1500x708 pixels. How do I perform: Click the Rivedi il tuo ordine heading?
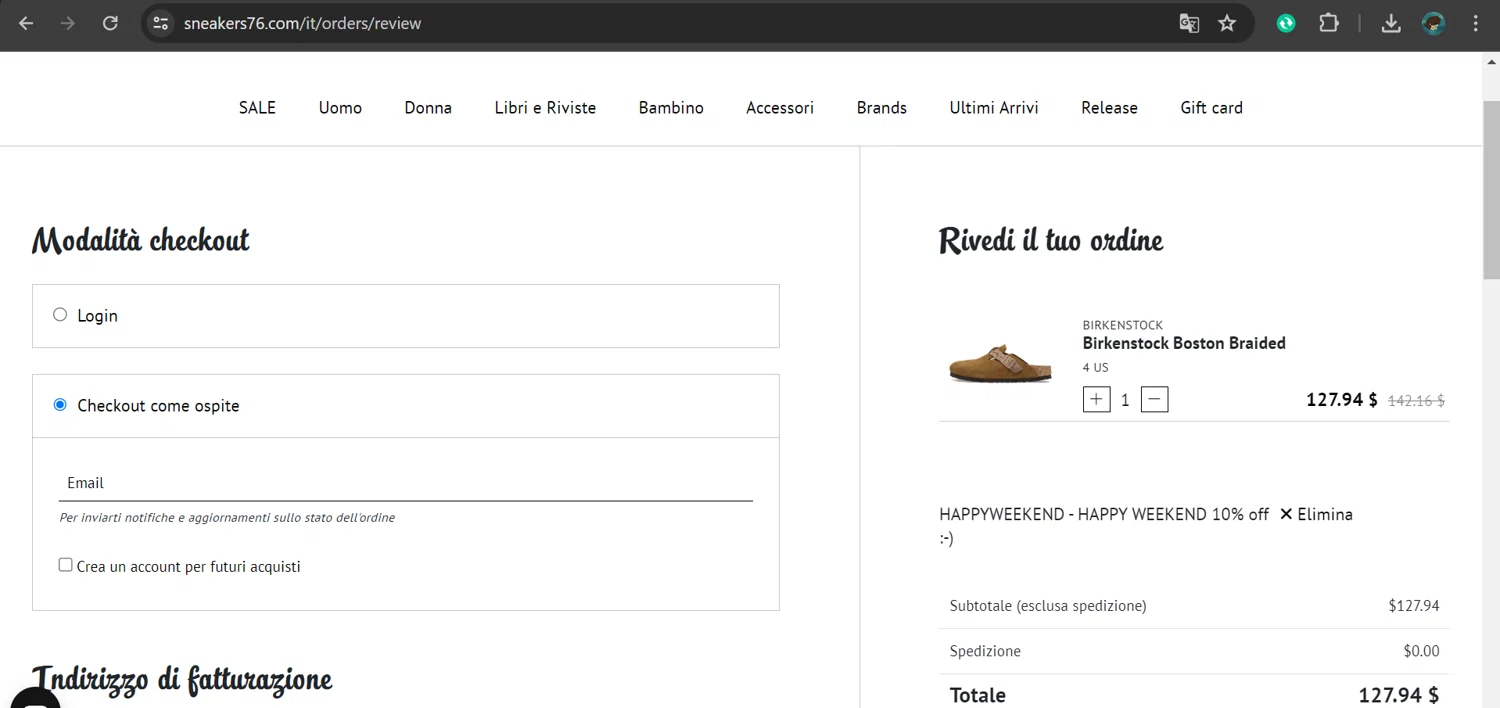point(1051,241)
